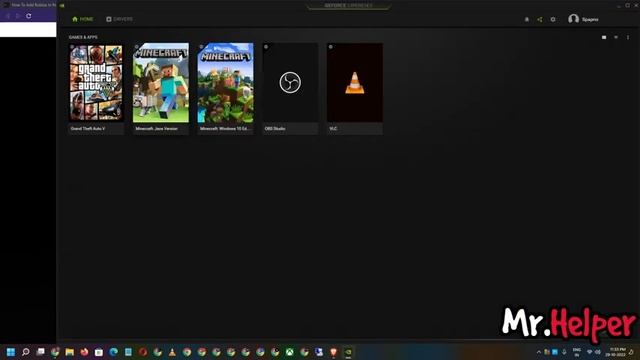Open the notification bell in taskbar corner
The width and height of the screenshot is (640, 360).
tap(631, 352)
